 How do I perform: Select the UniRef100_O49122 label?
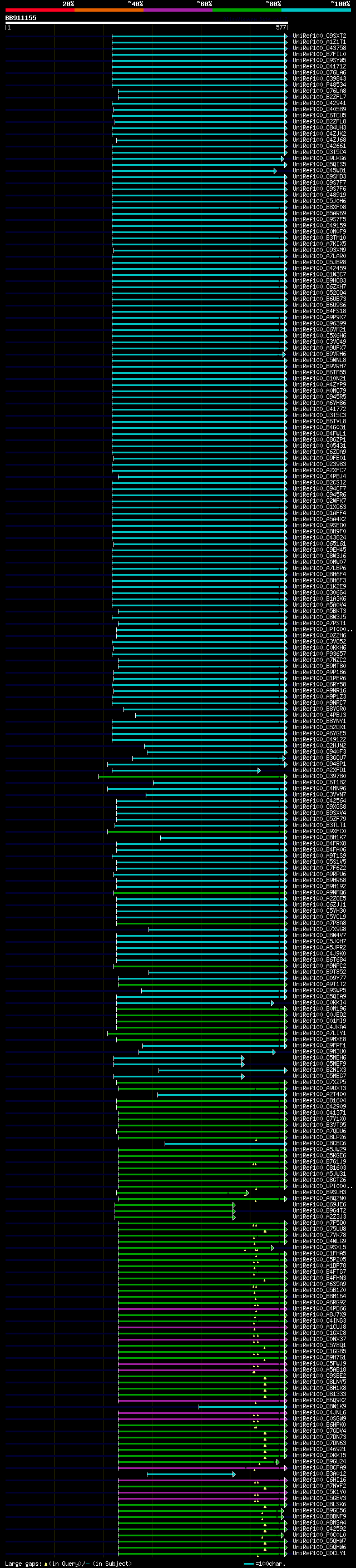(319, 740)
